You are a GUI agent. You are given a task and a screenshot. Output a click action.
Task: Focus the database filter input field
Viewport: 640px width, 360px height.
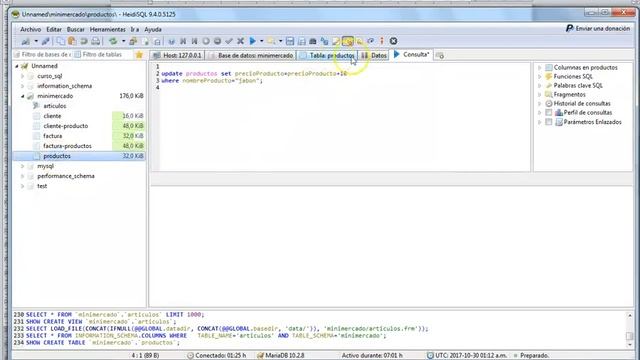pos(42,55)
